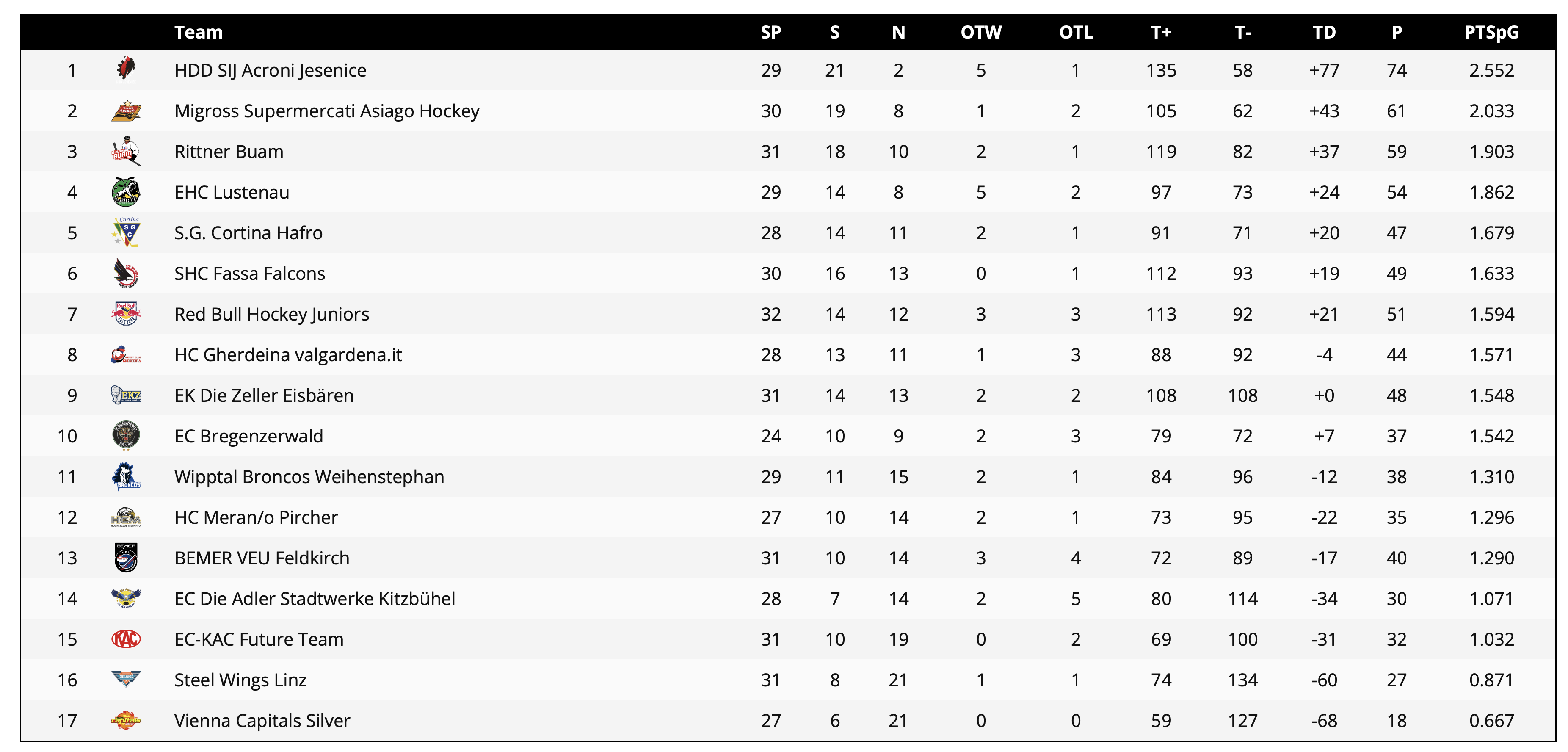Click the Team column header
This screenshot has height=752, width=1568.
(199, 32)
